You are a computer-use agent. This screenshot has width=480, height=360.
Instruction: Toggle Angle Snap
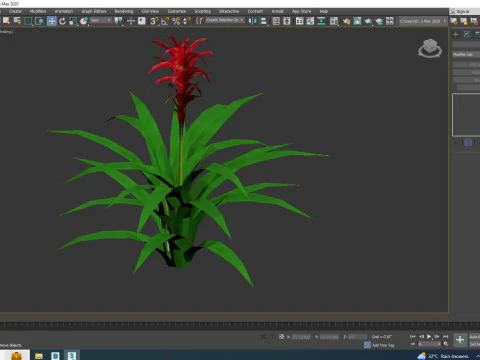165,21
